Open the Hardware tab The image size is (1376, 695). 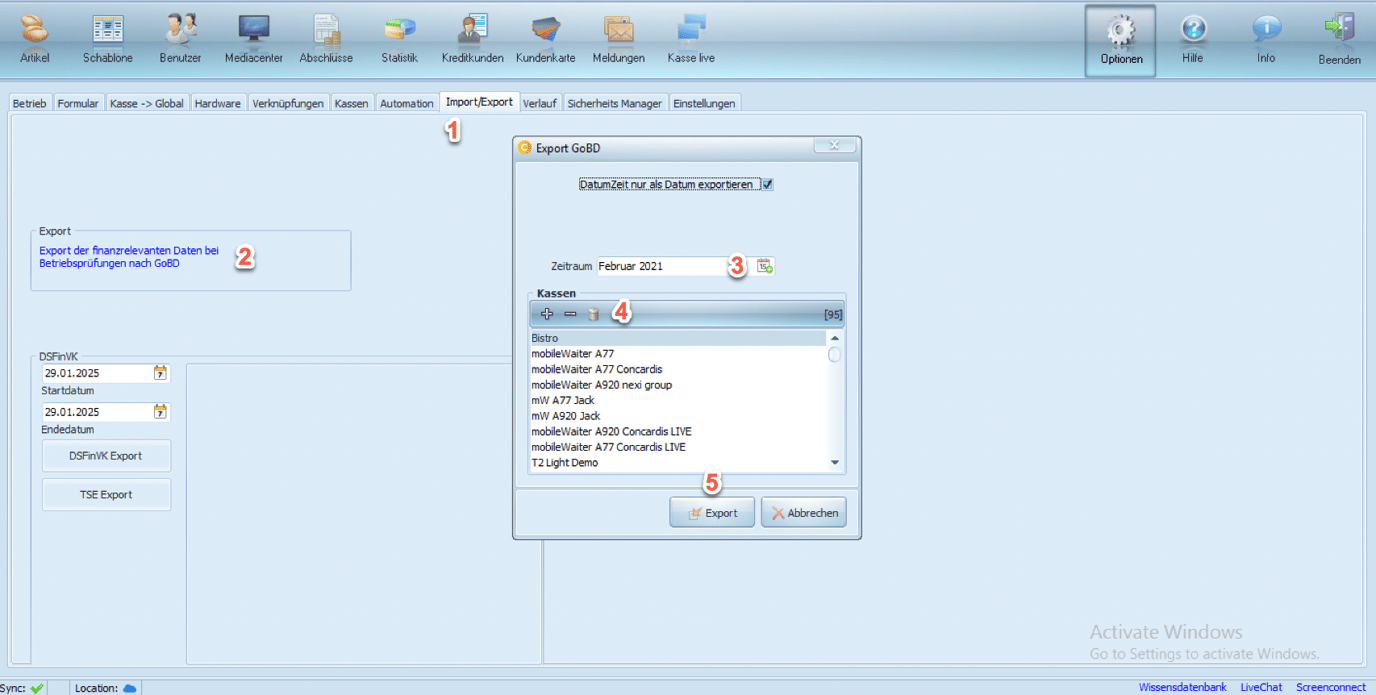218,102
